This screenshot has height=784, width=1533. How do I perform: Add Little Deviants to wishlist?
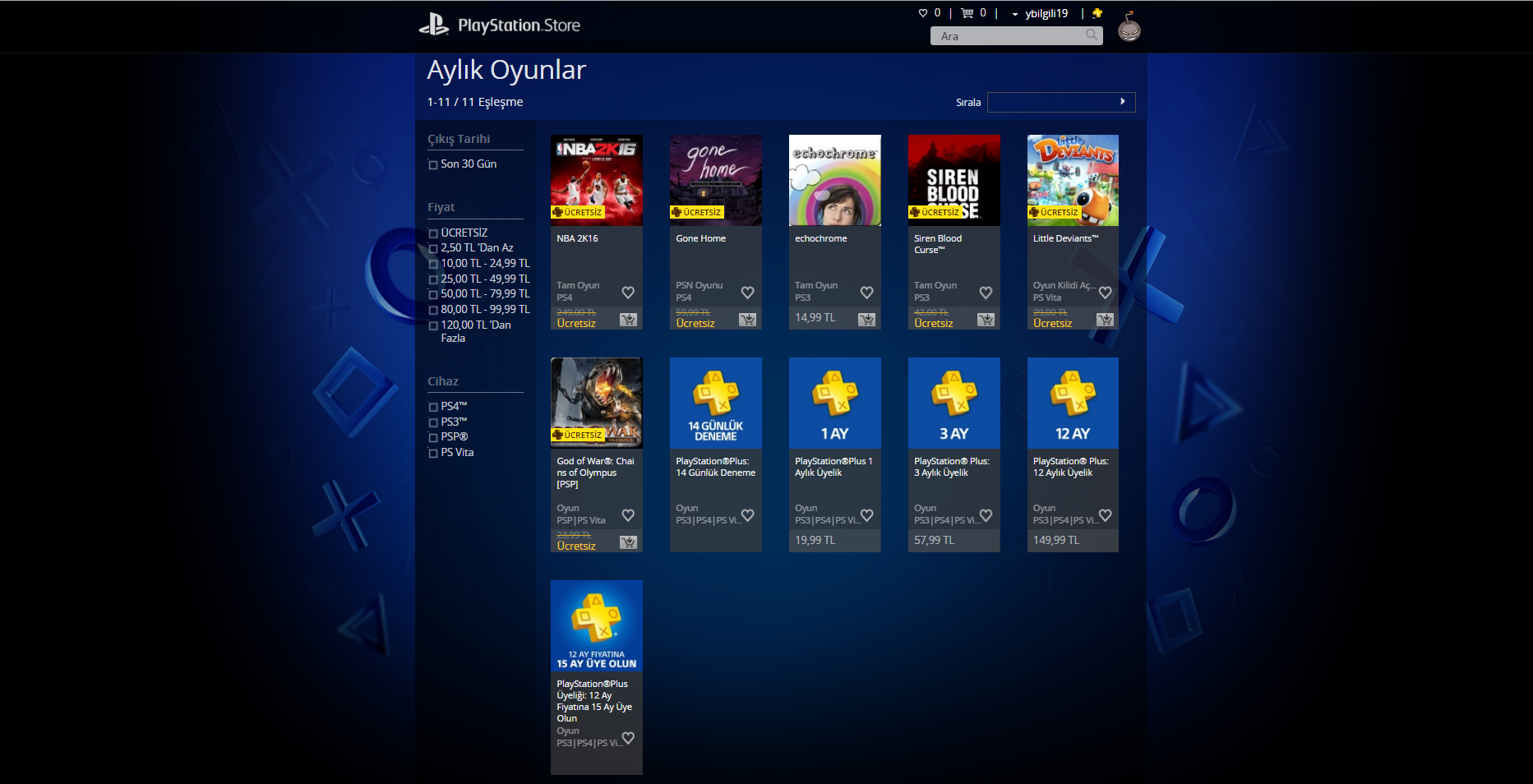tap(1105, 293)
